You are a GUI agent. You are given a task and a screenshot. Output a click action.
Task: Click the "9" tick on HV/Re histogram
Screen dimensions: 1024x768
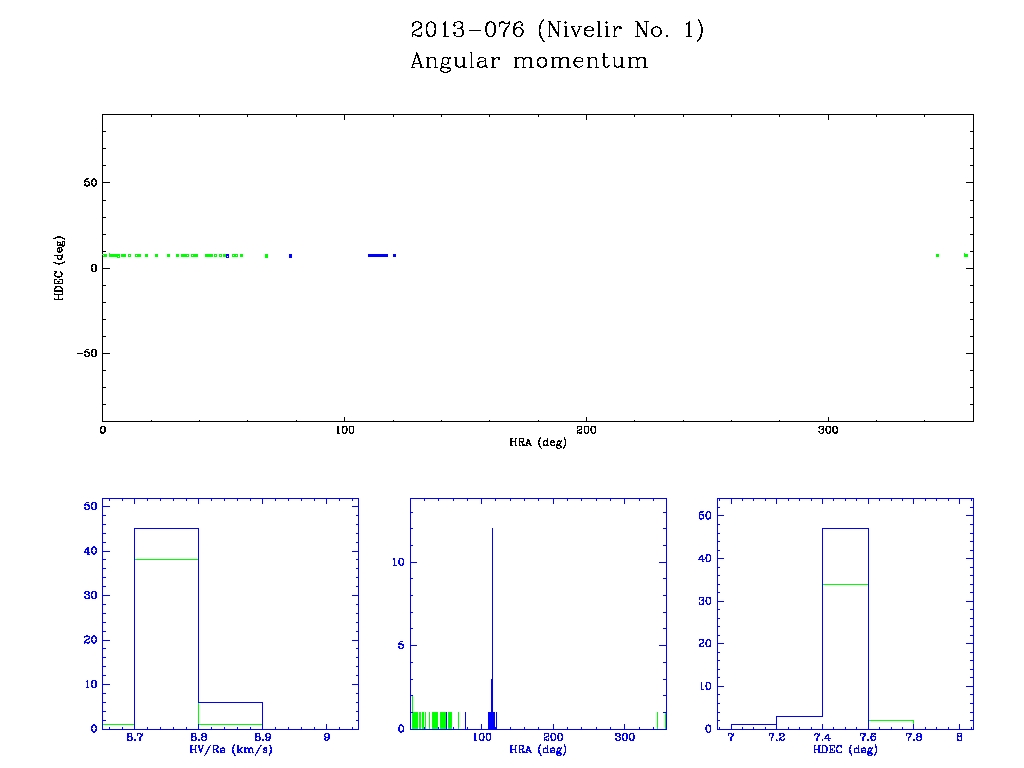(327, 737)
